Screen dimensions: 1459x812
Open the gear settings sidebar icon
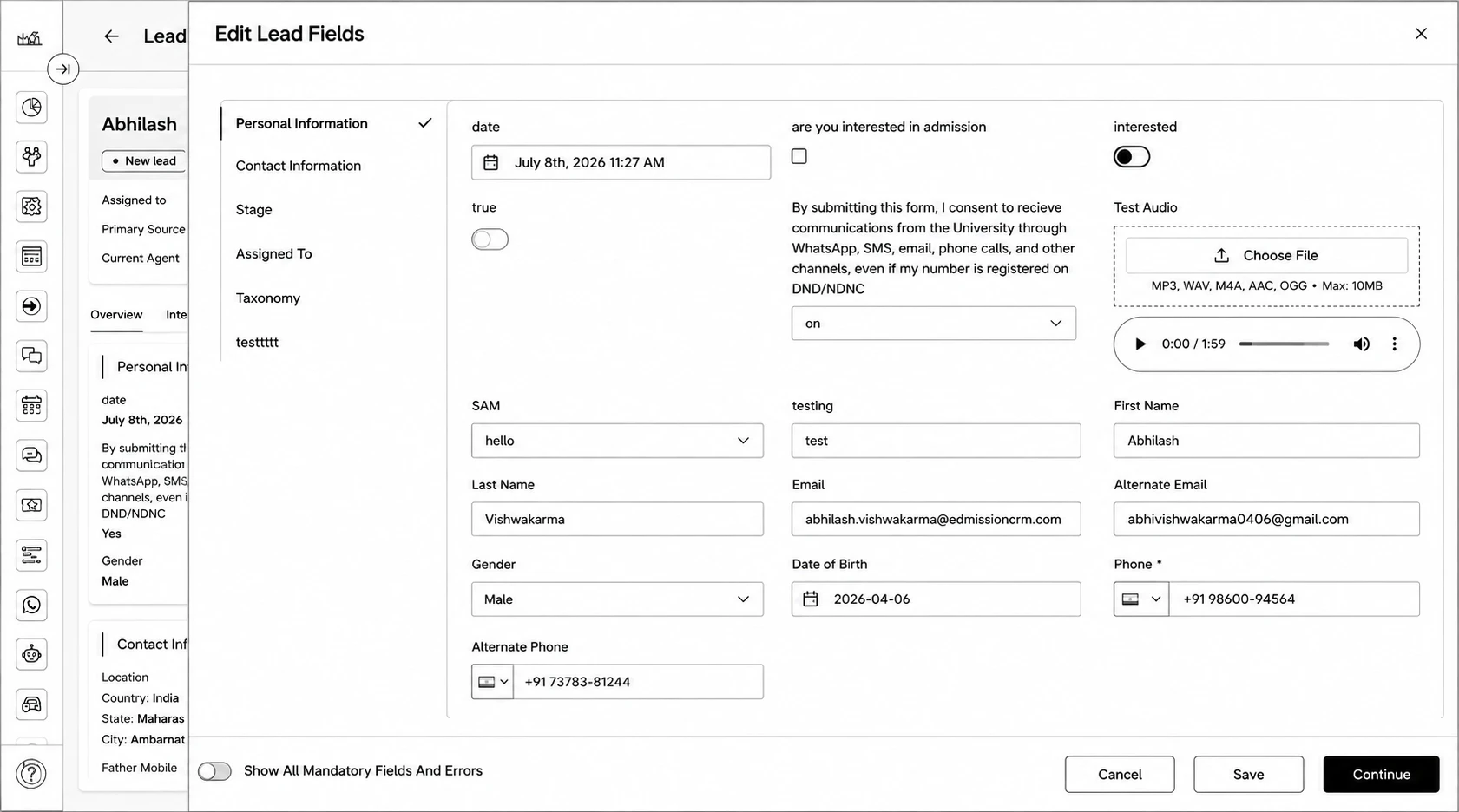pos(31,206)
